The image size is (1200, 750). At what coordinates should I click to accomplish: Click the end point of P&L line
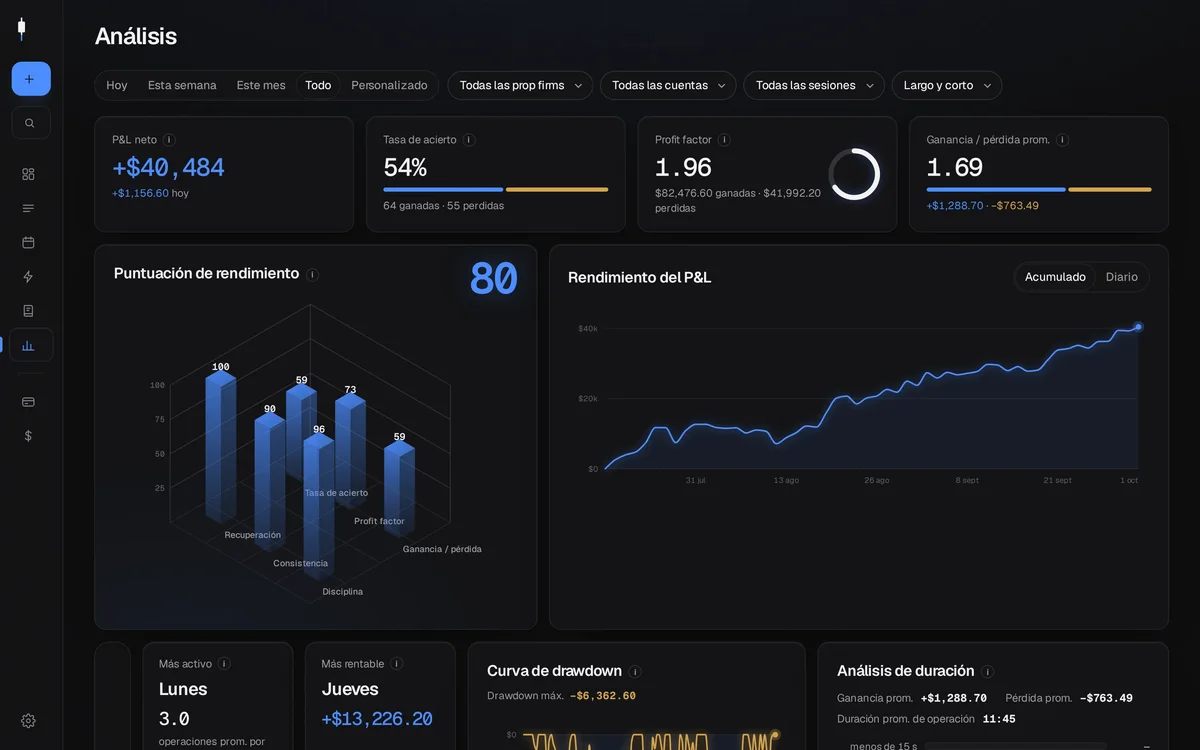click(1138, 327)
